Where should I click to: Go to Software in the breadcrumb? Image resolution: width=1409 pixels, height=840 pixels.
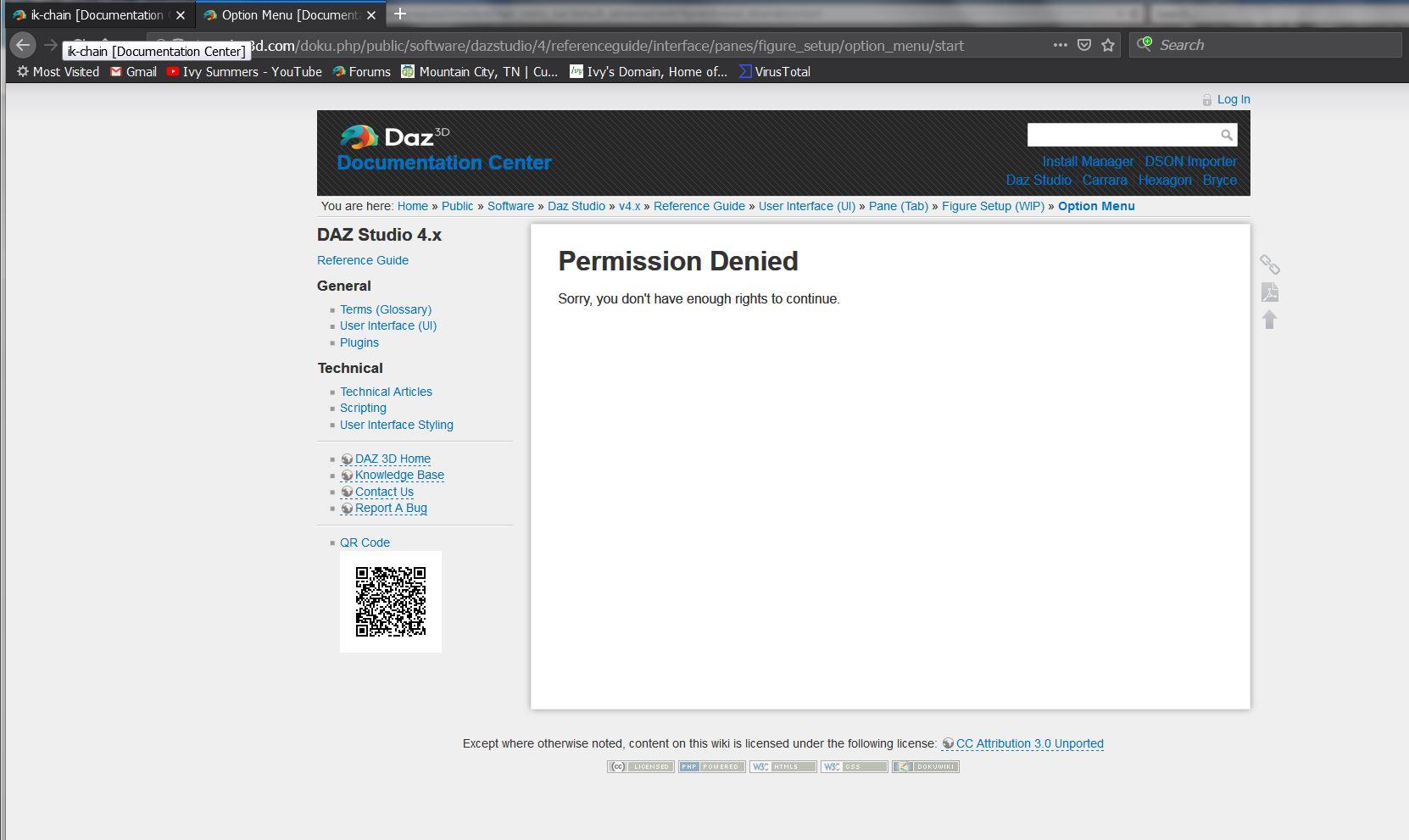click(x=510, y=206)
